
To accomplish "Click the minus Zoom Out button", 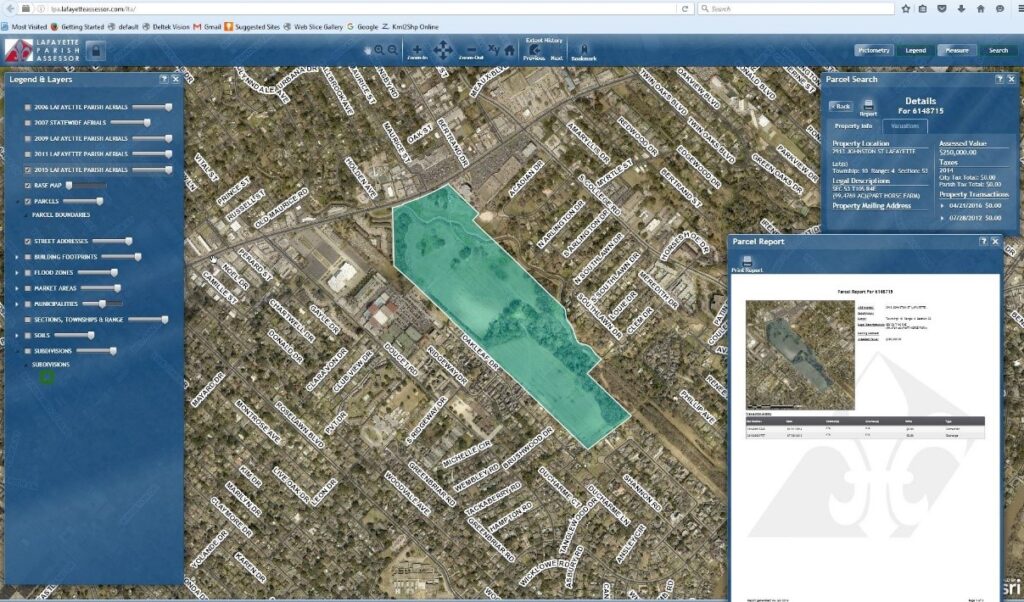I will pos(471,51).
